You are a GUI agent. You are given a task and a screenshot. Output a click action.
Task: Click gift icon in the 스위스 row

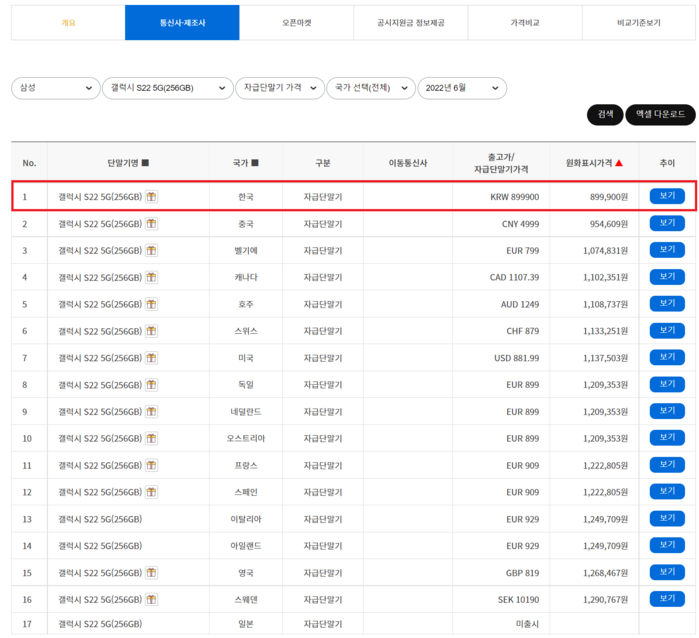[152, 331]
